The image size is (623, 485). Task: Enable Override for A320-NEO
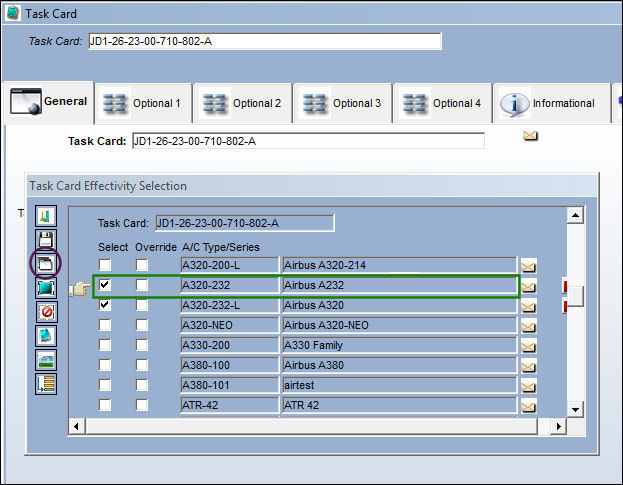coord(142,325)
